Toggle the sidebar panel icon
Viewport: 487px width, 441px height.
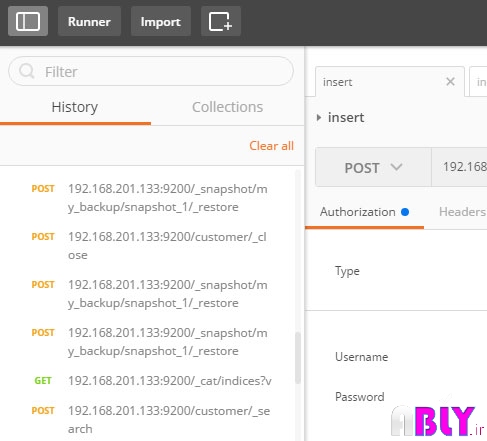(x=28, y=21)
